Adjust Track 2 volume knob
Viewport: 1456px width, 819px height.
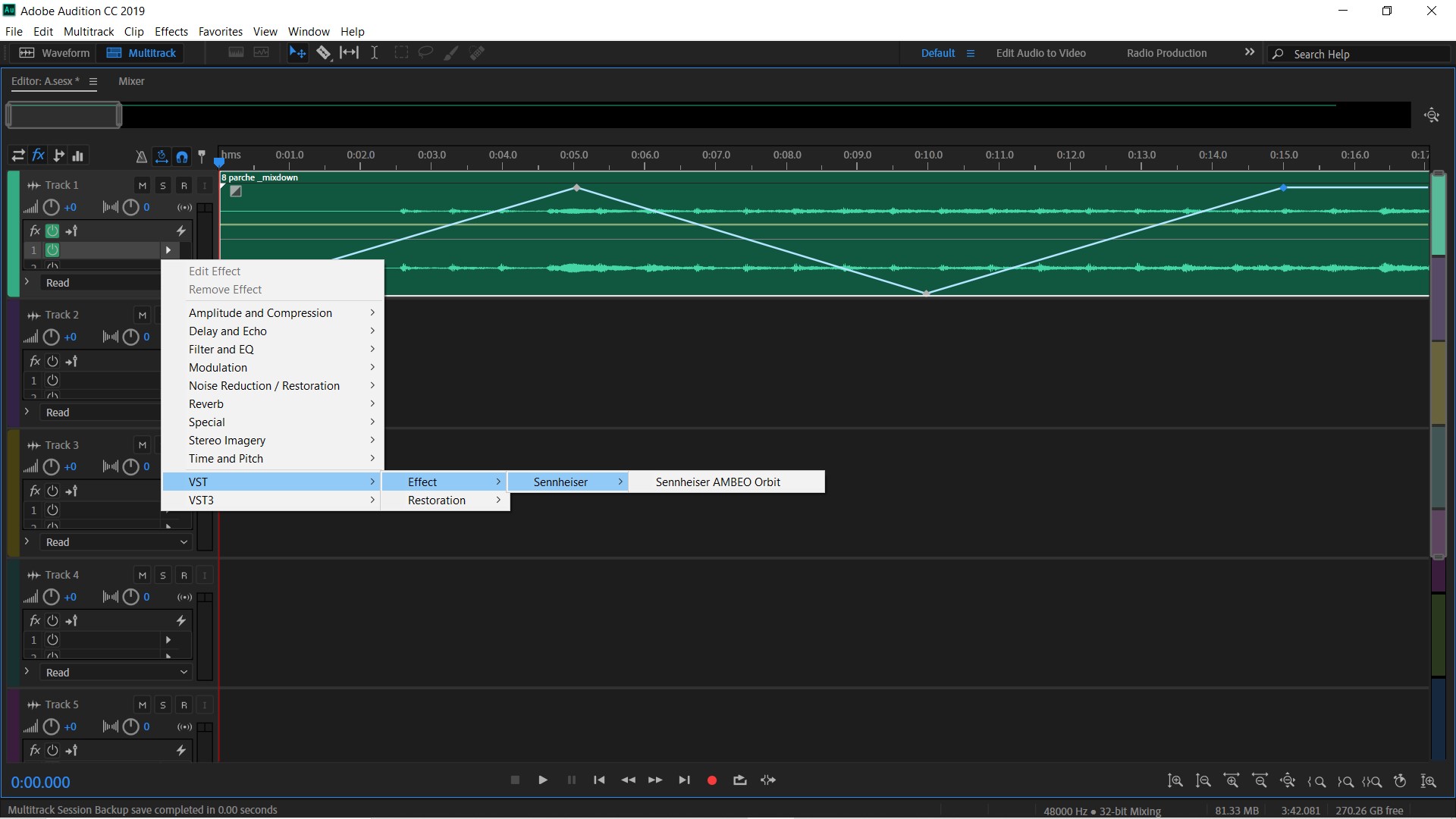click(x=51, y=337)
